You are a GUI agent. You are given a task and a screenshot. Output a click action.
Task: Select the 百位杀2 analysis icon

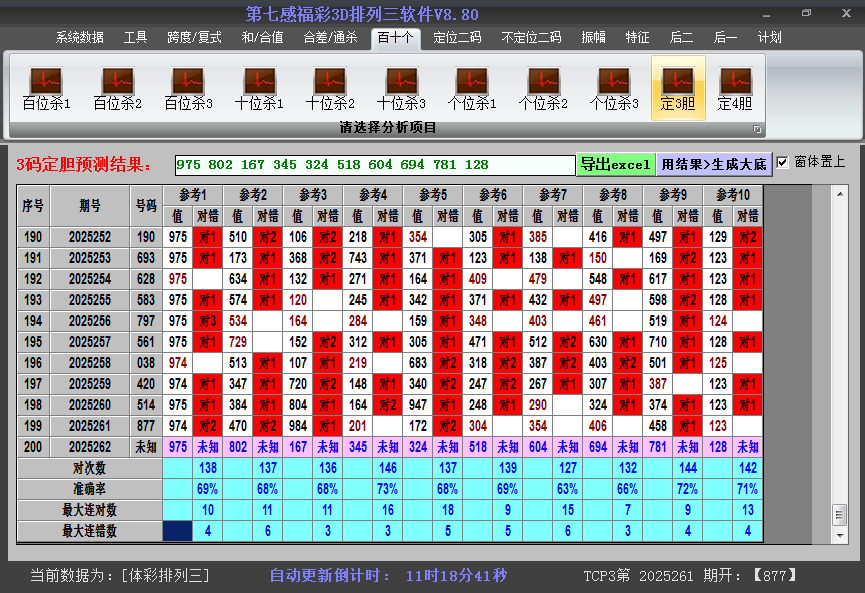(x=117, y=88)
